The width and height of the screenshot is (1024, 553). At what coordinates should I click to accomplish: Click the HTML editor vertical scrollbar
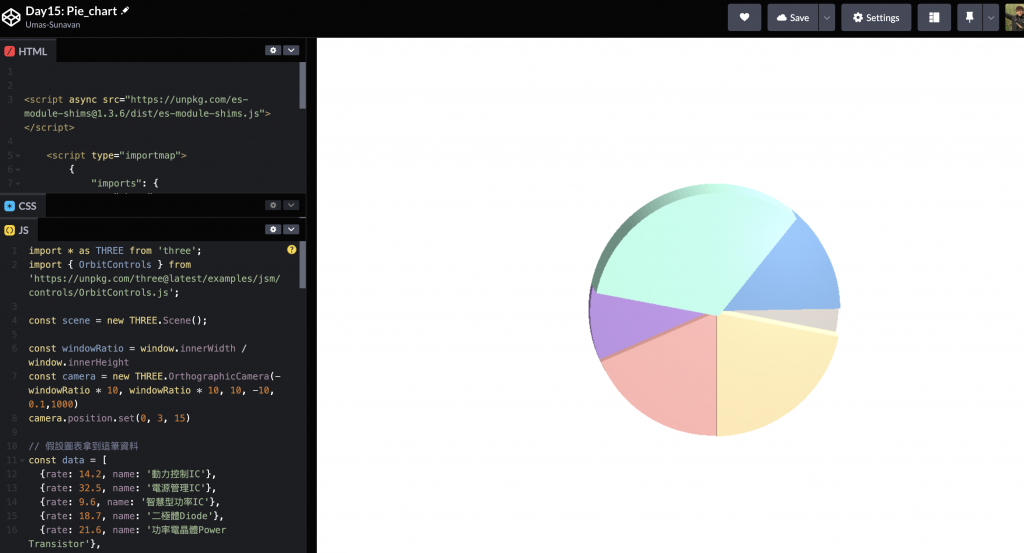click(x=302, y=86)
